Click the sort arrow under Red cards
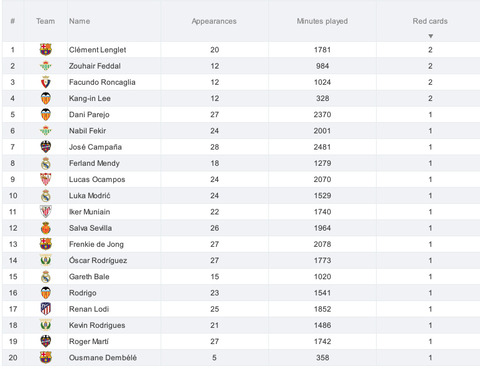This screenshot has width=480, height=369. pos(430,36)
